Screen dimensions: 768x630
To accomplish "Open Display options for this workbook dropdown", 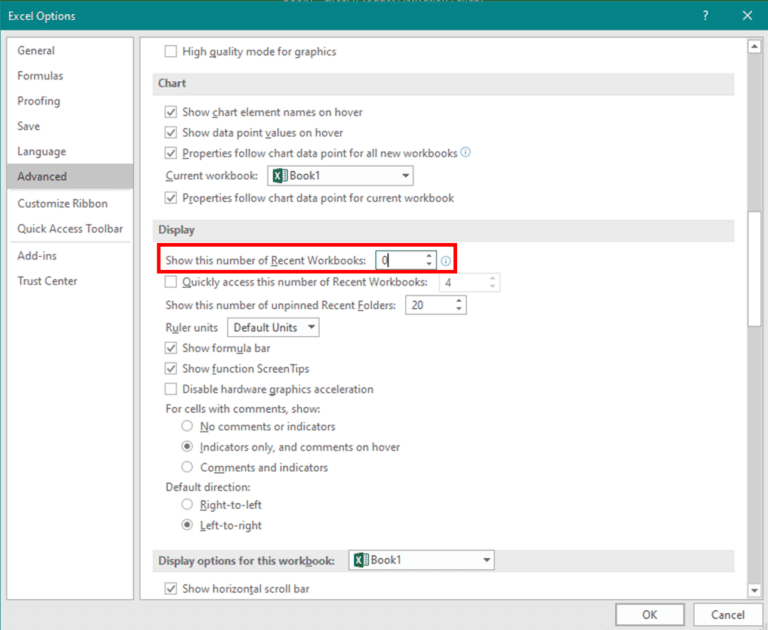I will pyautogui.click(x=421, y=560).
